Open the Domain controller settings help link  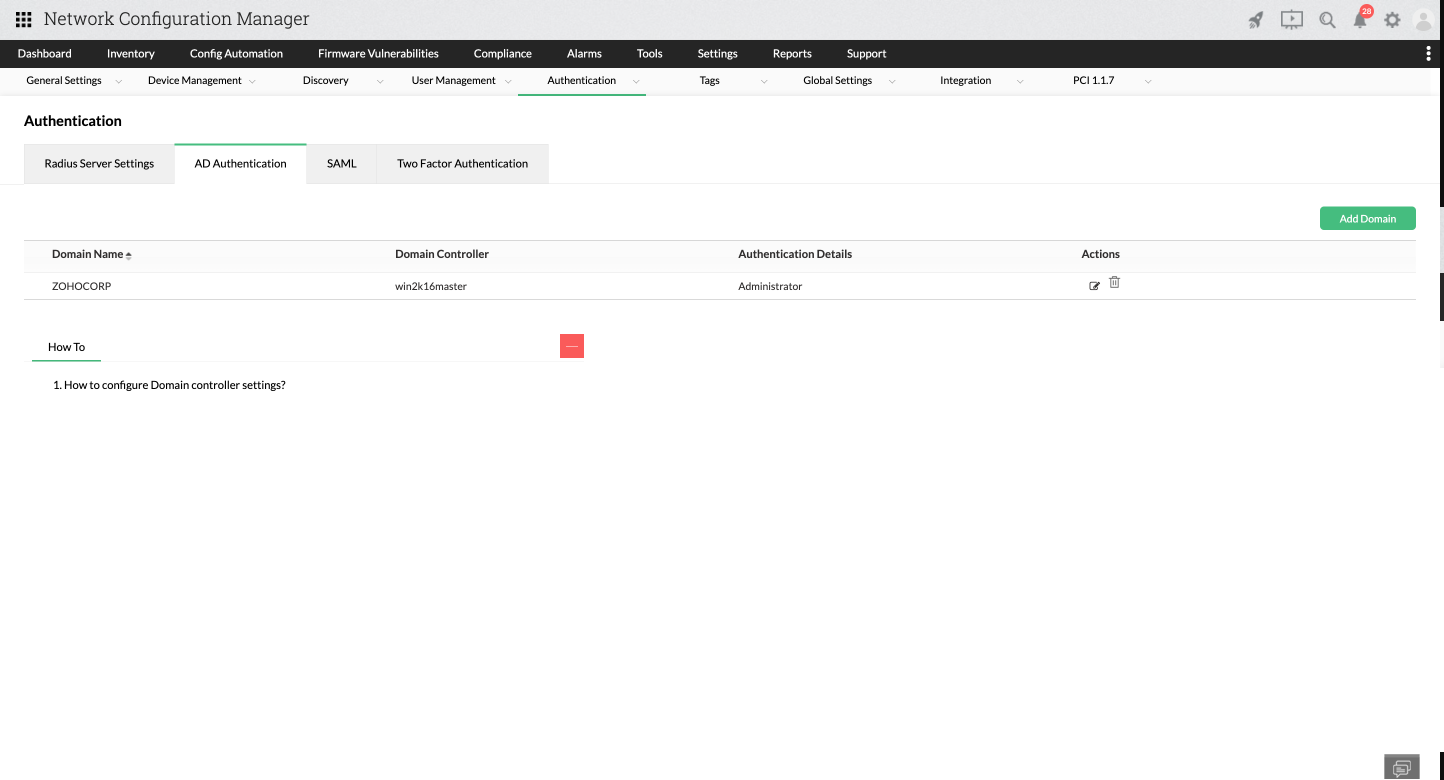(174, 384)
